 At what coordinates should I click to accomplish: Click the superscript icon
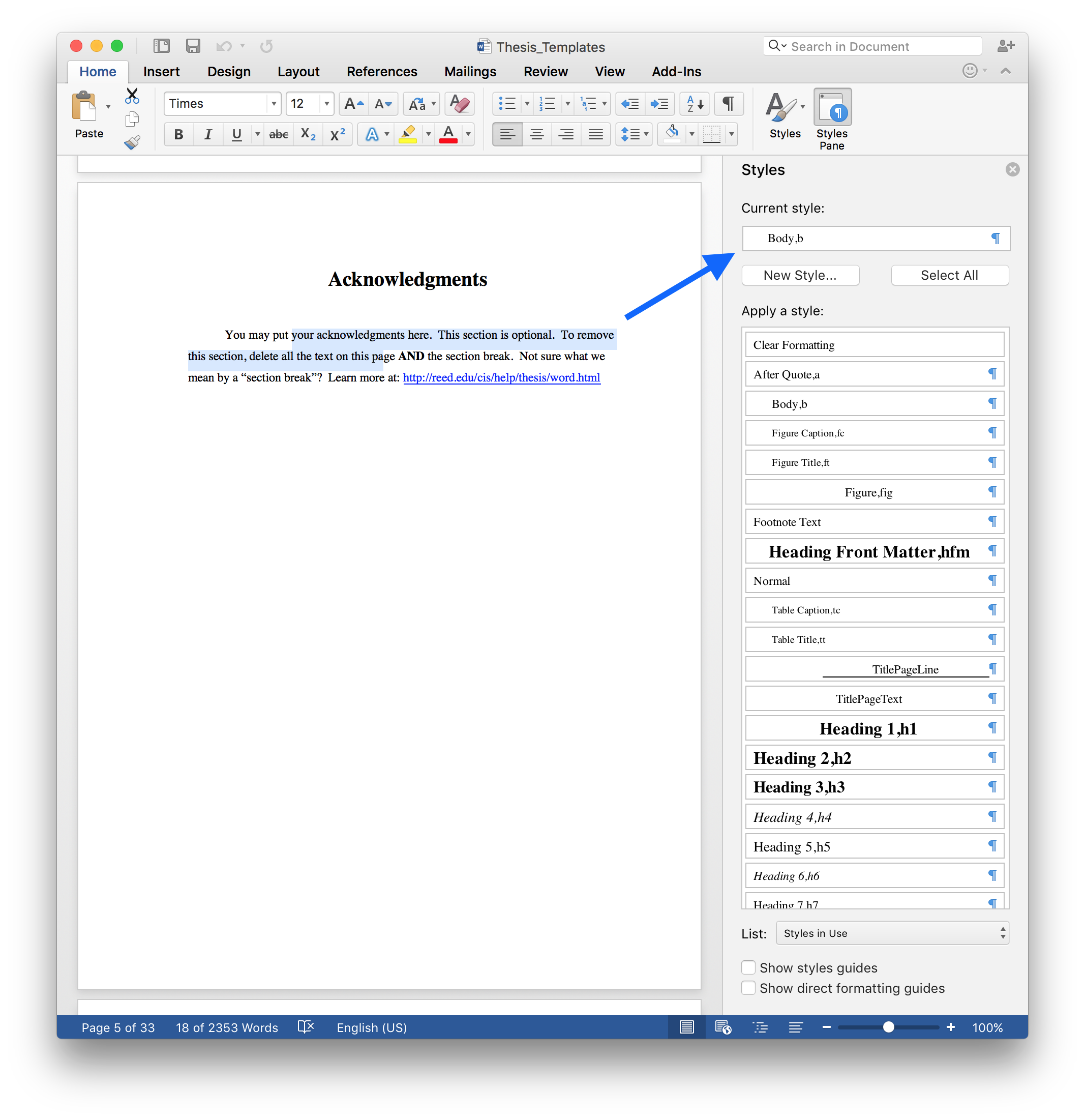point(337,135)
